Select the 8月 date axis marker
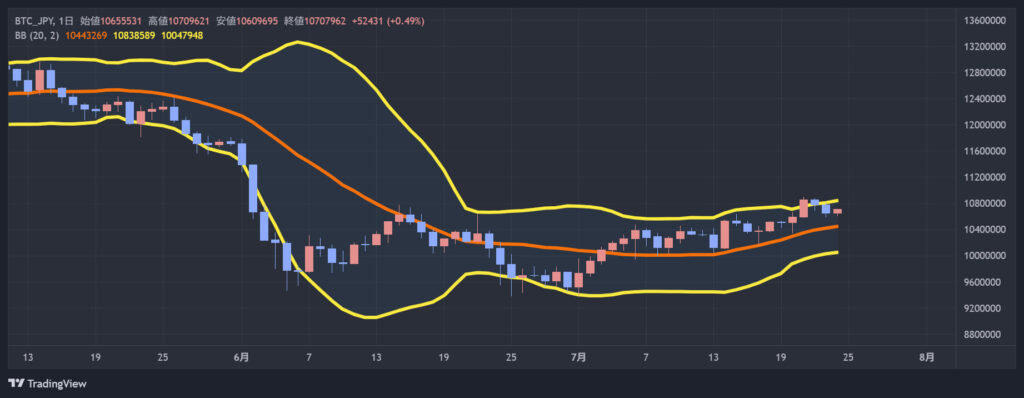This screenshot has width=1024, height=398. pos(926,357)
